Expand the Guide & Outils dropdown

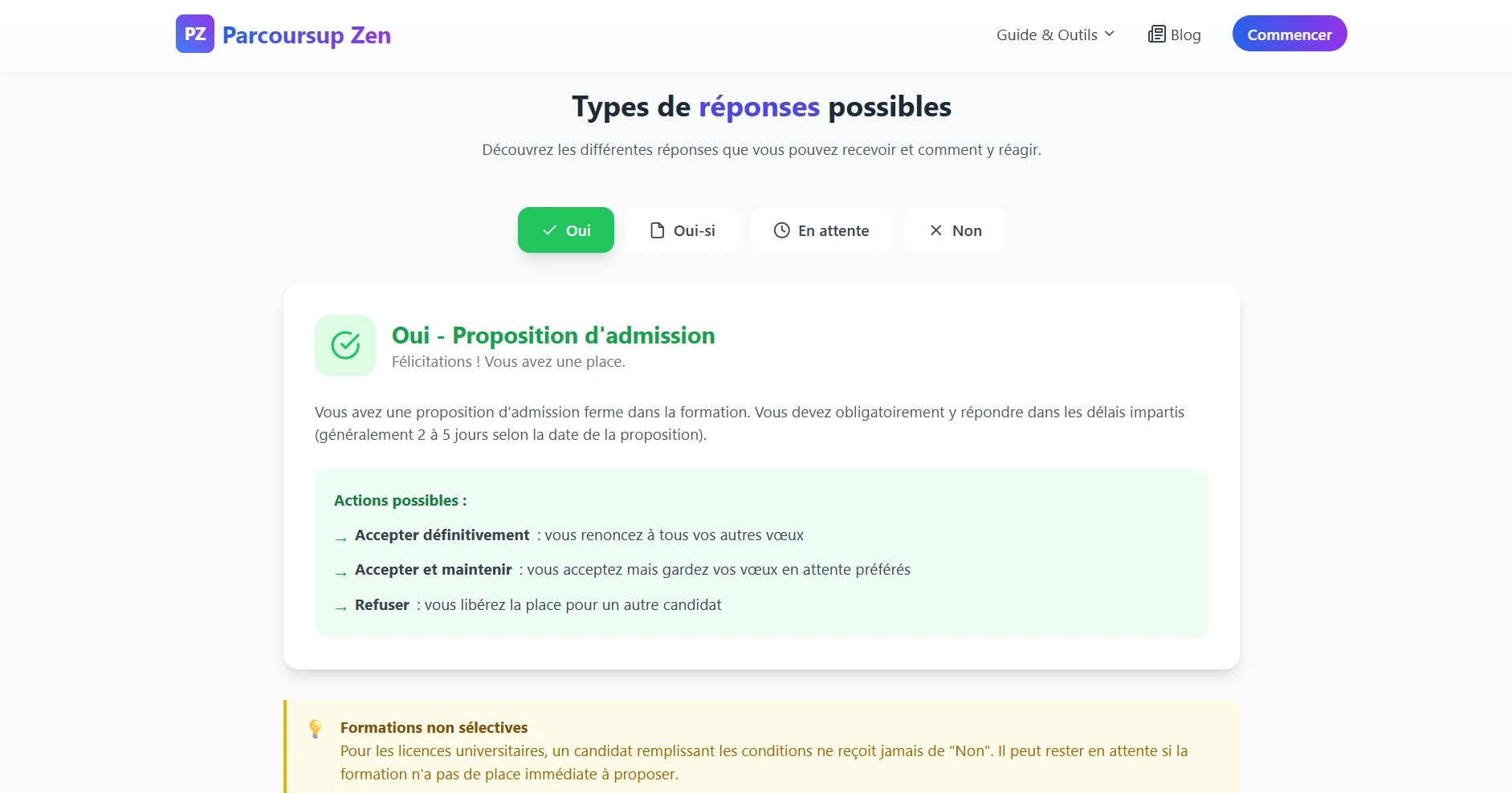[x=1055, y=35]
